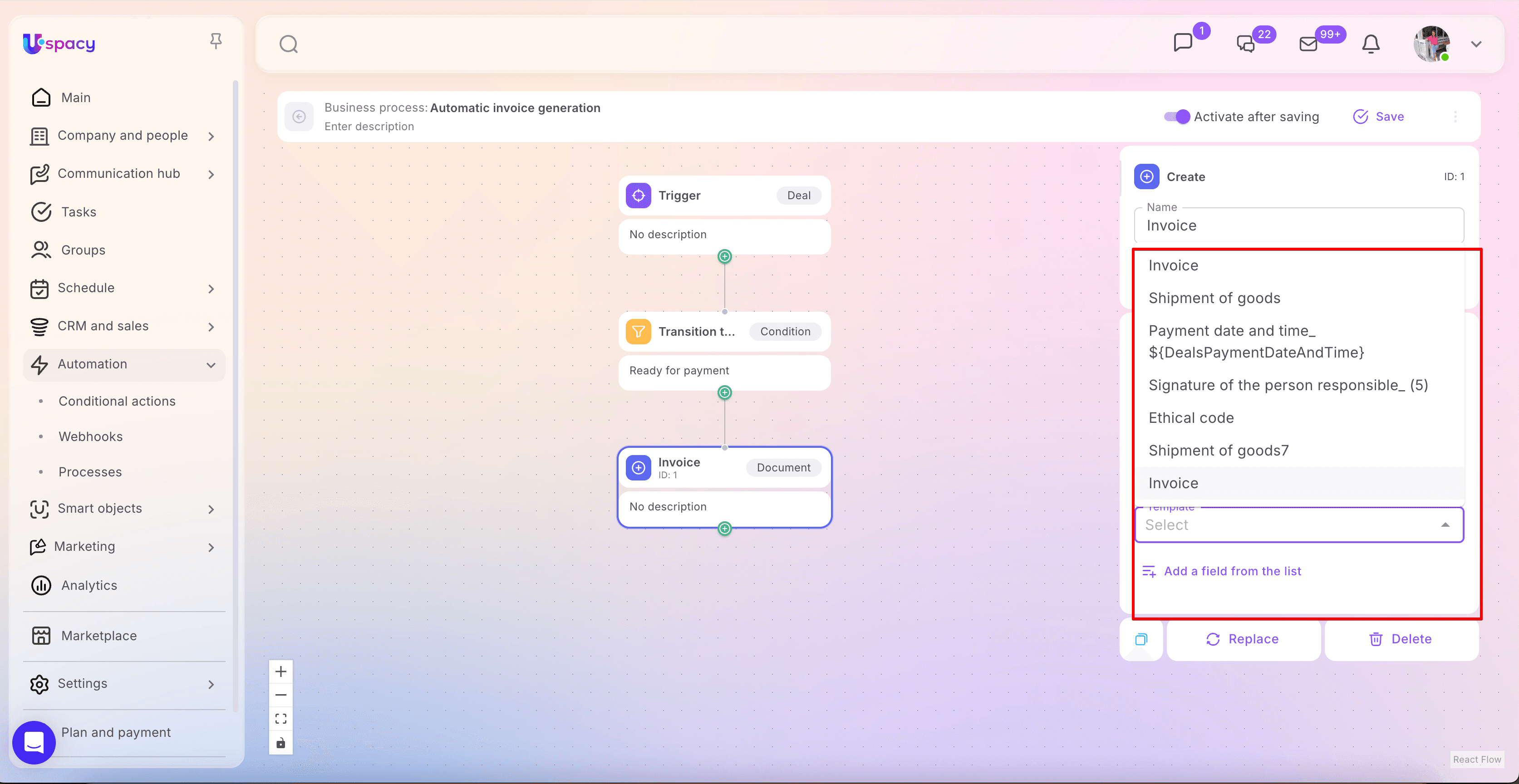Choose Ethical code template option

(1300, 417)
